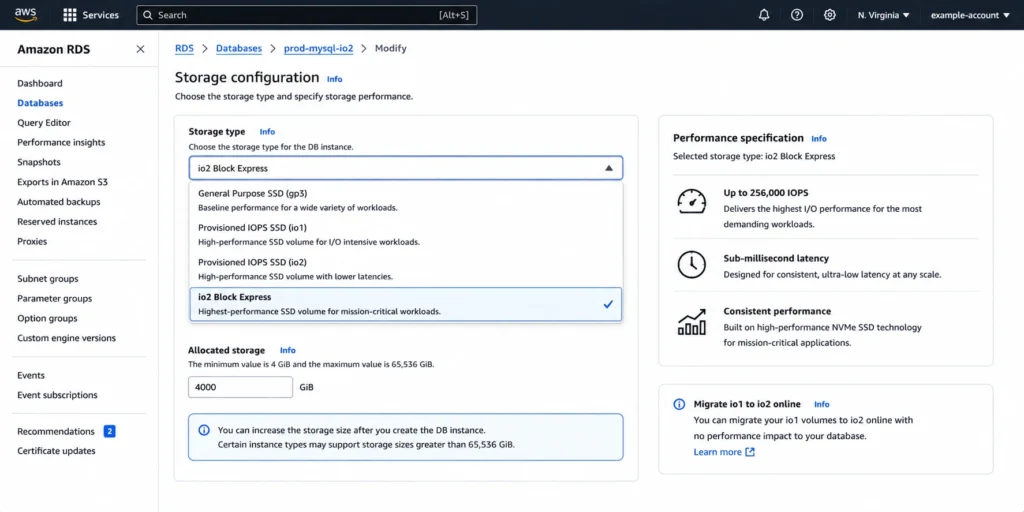Open Databases in the sidebar
The height and width of the screenshot is (512, 1024).
[x=40, y=103]
